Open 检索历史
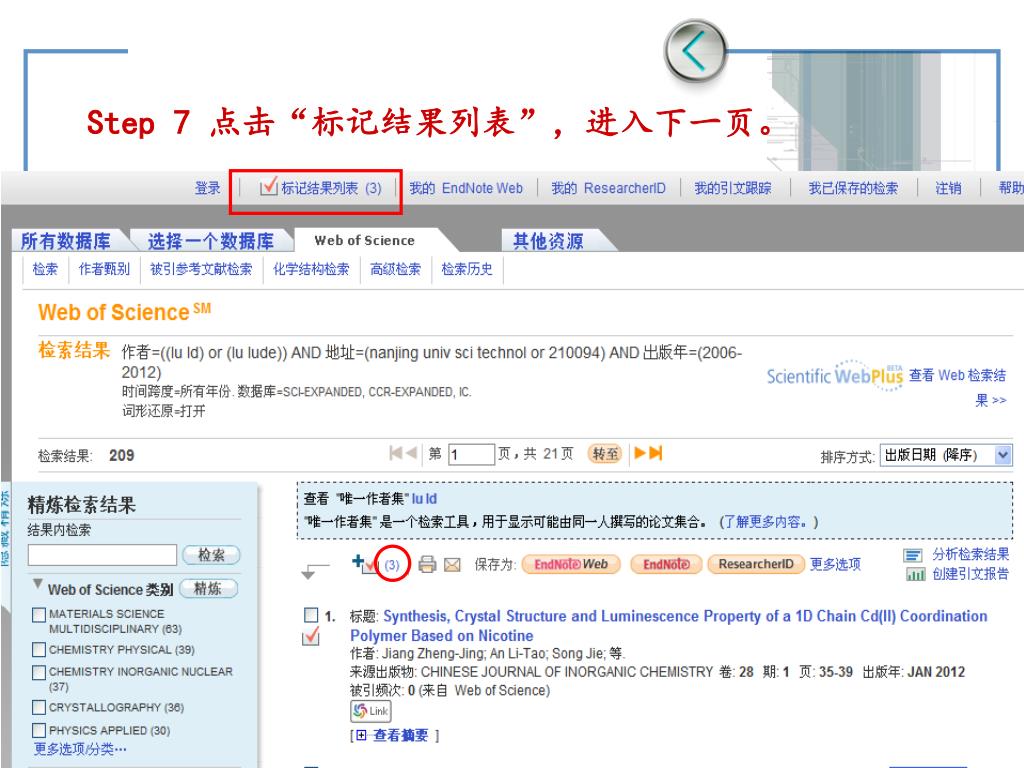Screen dimensions: 1024x768 [467, 269]
